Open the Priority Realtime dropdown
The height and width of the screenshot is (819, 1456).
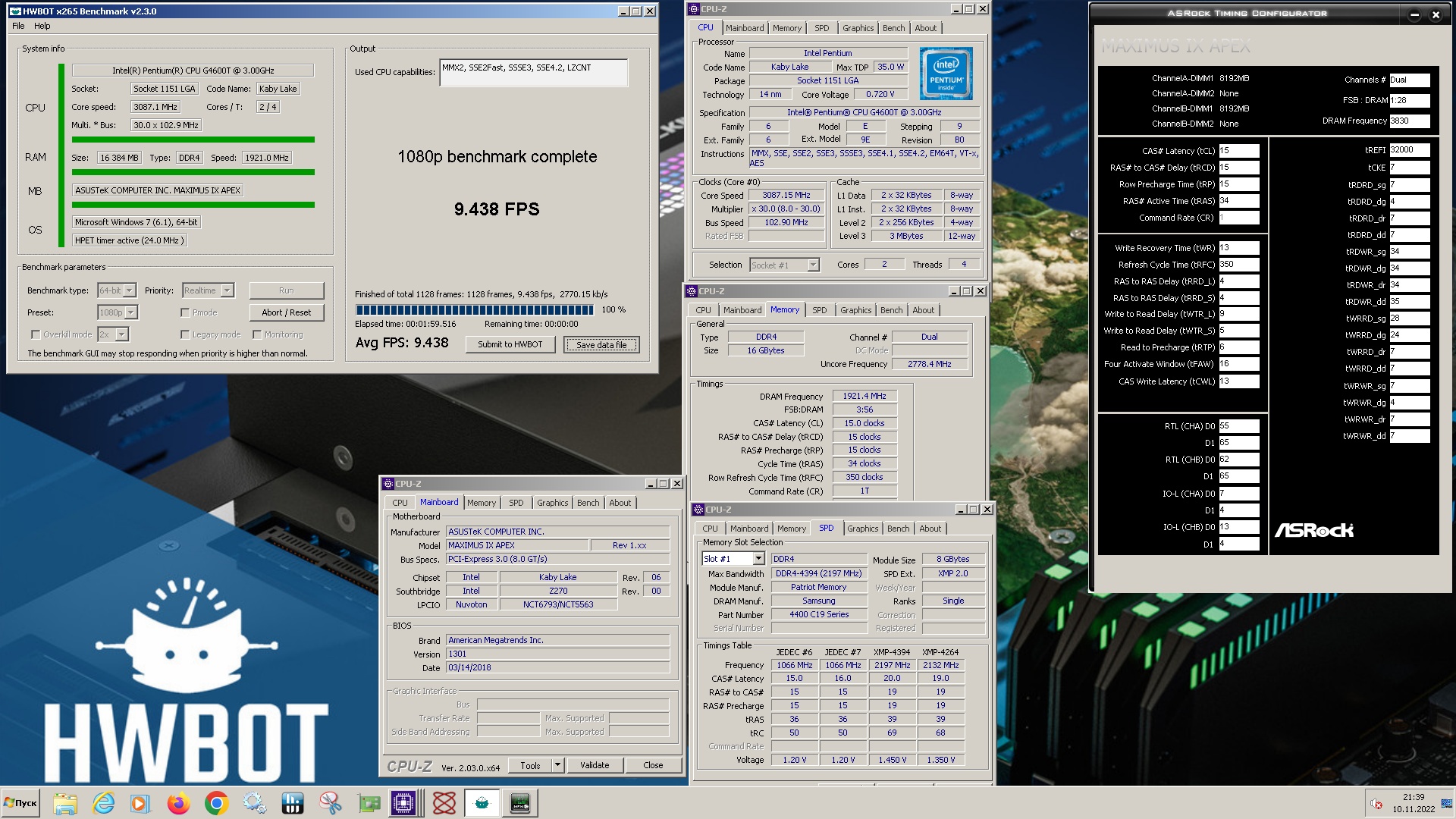[208, 290]
